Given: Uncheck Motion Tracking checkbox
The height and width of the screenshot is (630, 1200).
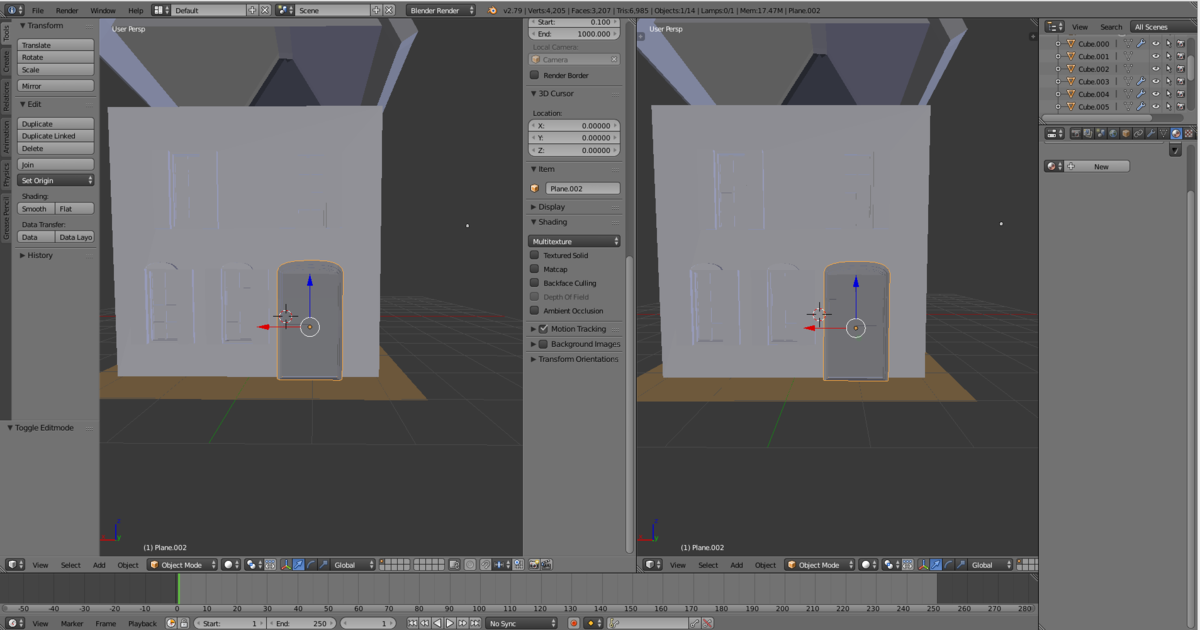Looking at the screenshot, I should pos(544,329).
